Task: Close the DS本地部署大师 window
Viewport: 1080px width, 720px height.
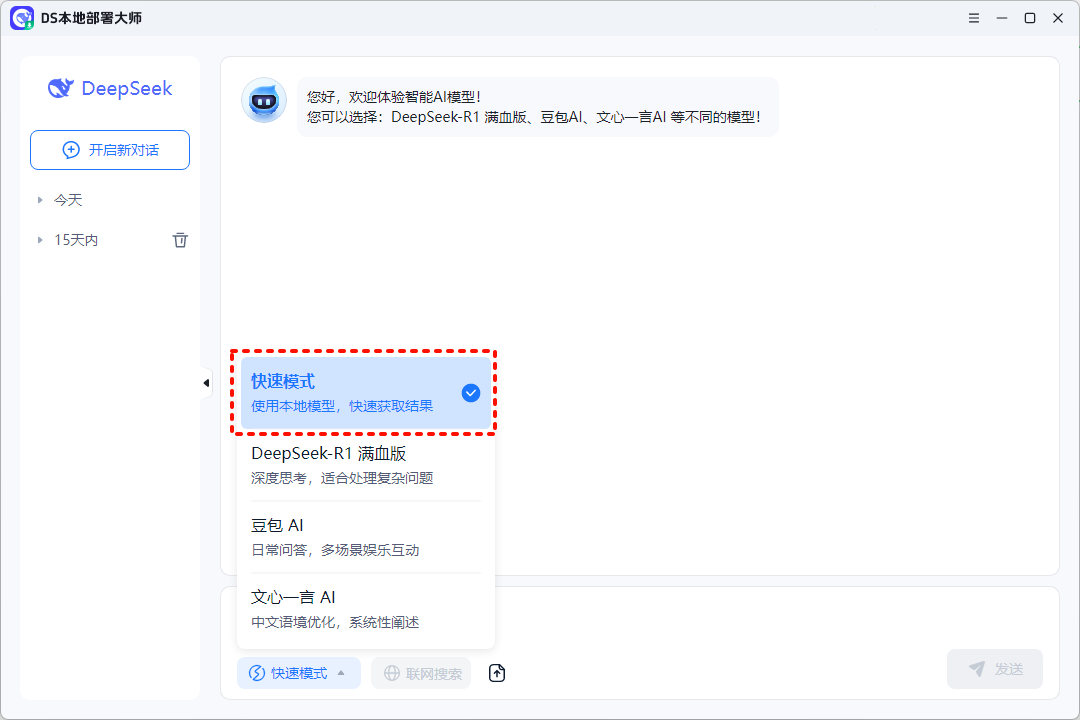Action: pyautogui.click(x=1058, y=18)
